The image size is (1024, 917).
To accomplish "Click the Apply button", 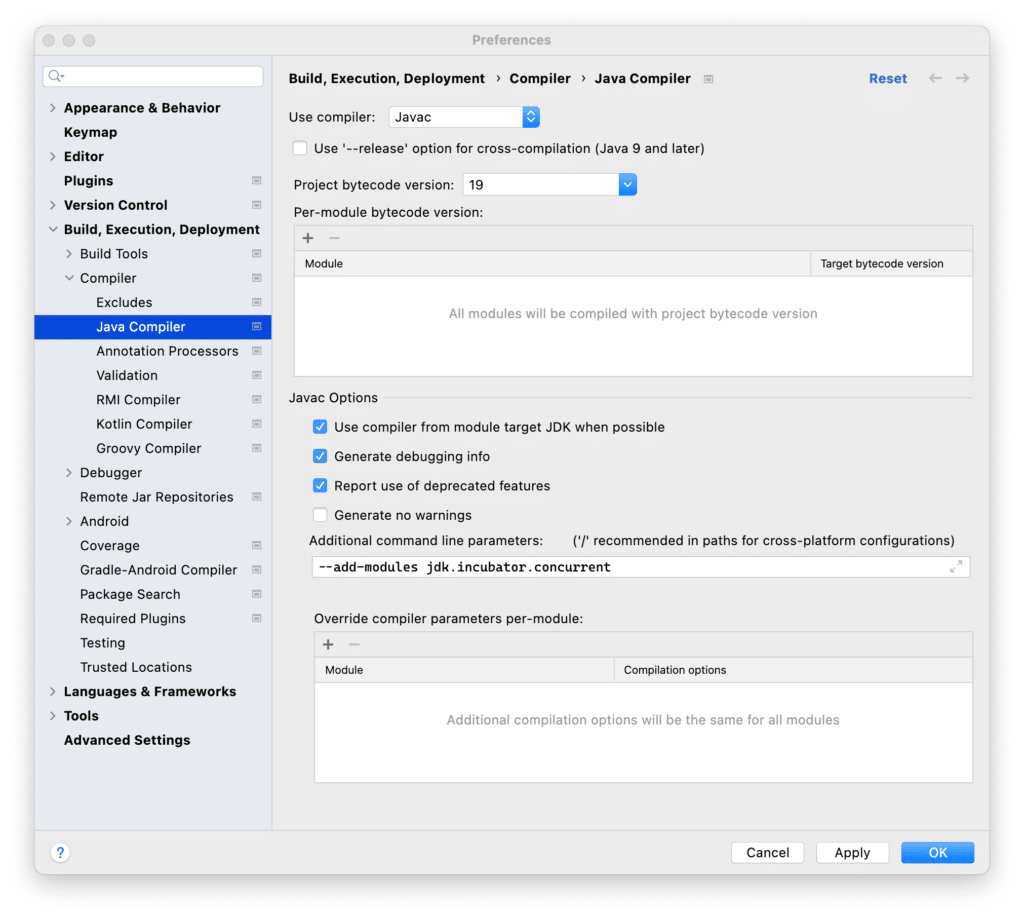I will [852, 852].
